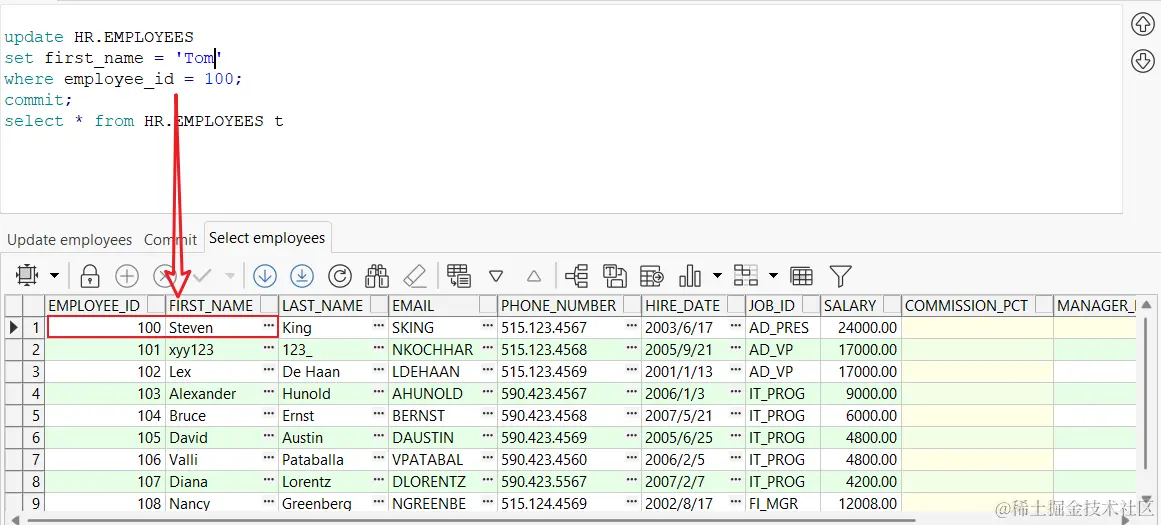Toggle the small box in EMPLOYEE_ID header

pos(155,305)
